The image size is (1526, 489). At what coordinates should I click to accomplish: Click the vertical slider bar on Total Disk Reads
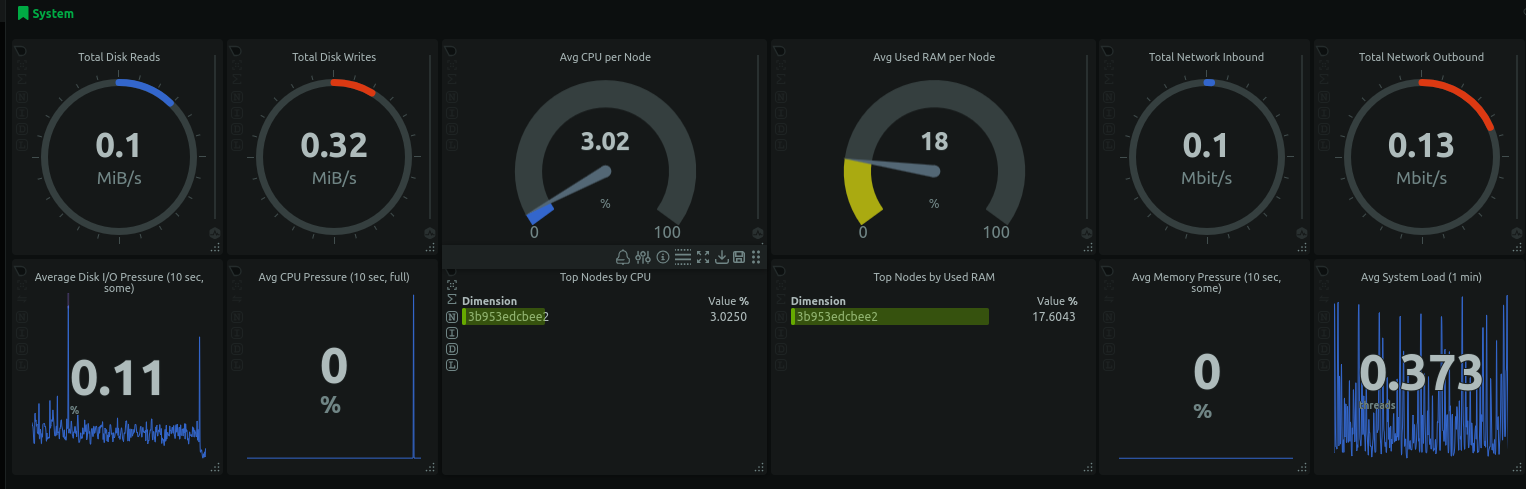[x=214, y=135]
